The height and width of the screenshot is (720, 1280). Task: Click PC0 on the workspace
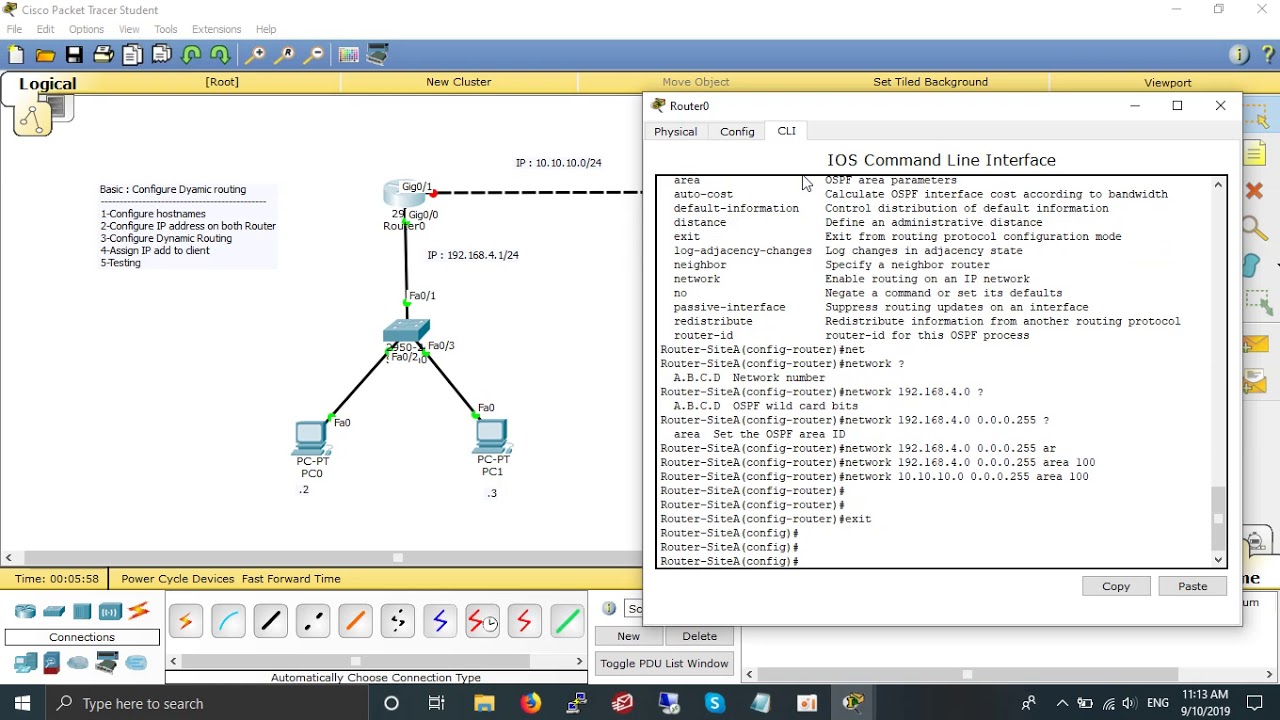[311, 437]
